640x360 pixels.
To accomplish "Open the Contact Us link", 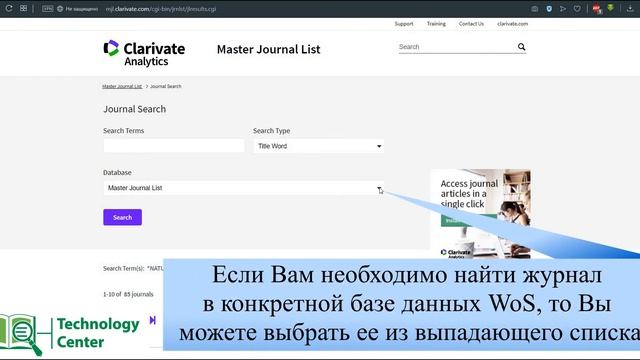I will pos(471,24).
